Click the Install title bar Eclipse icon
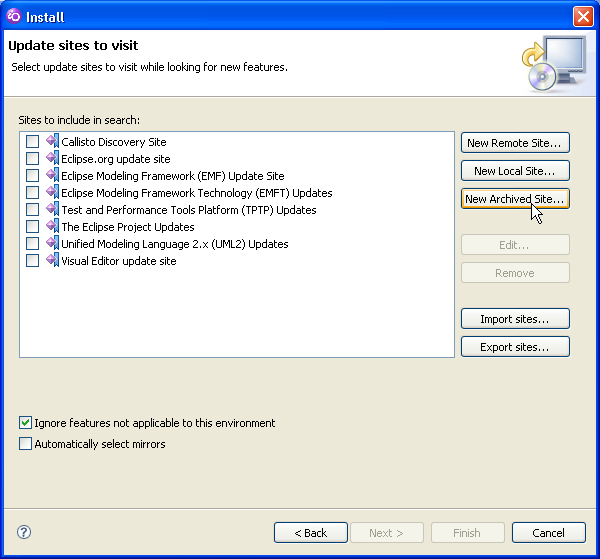The height and width of the screenshot is (559, 600). coord(14,16)
